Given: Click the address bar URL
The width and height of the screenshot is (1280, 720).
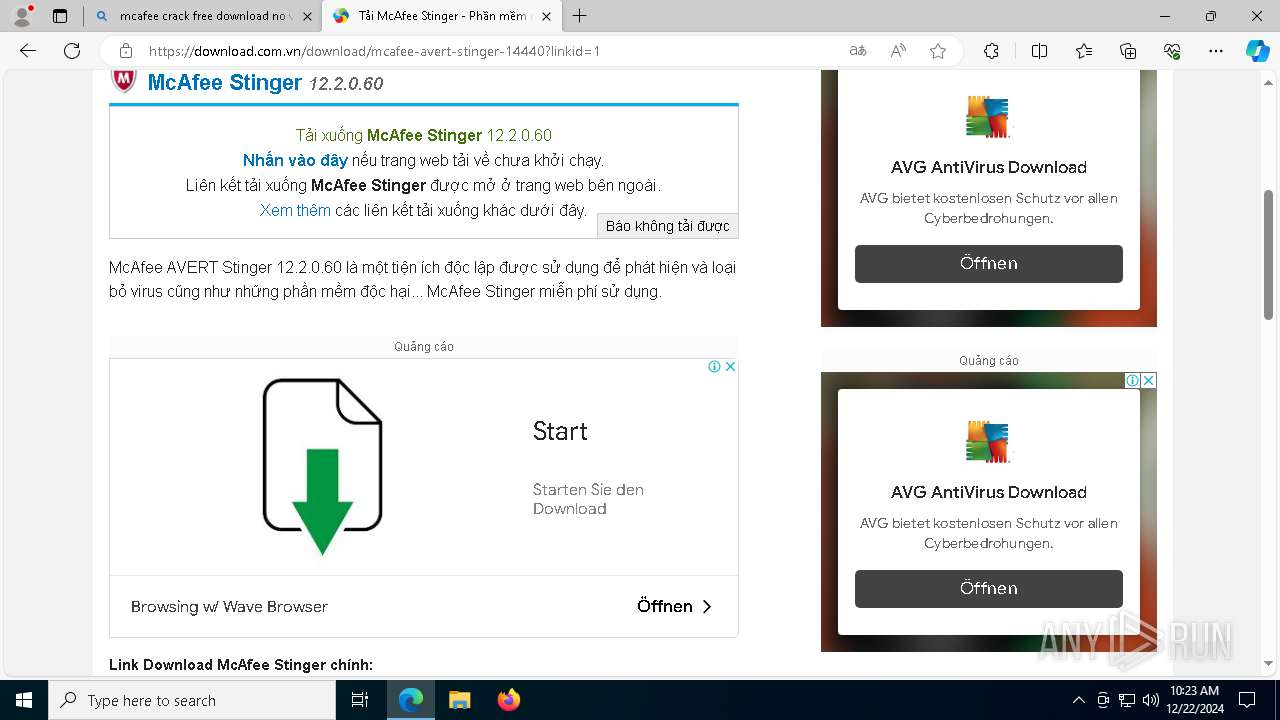Looking at the screenshot, I should click(x=374, y=51).
